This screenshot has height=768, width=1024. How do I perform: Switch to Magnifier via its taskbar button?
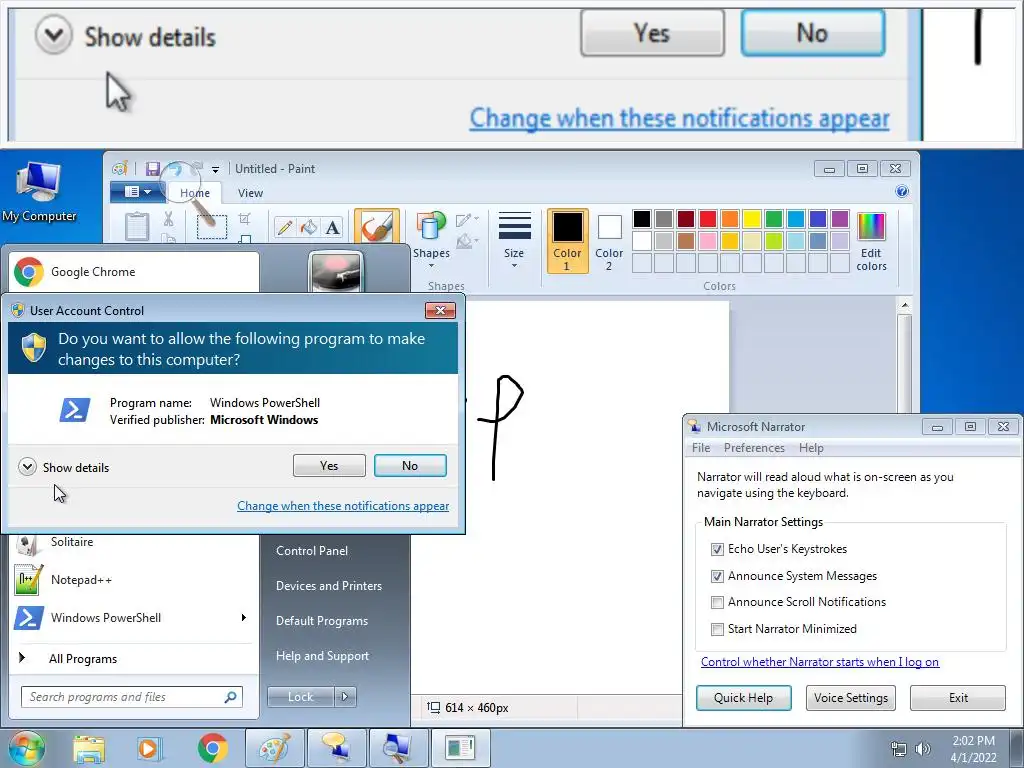click(398, 748)
